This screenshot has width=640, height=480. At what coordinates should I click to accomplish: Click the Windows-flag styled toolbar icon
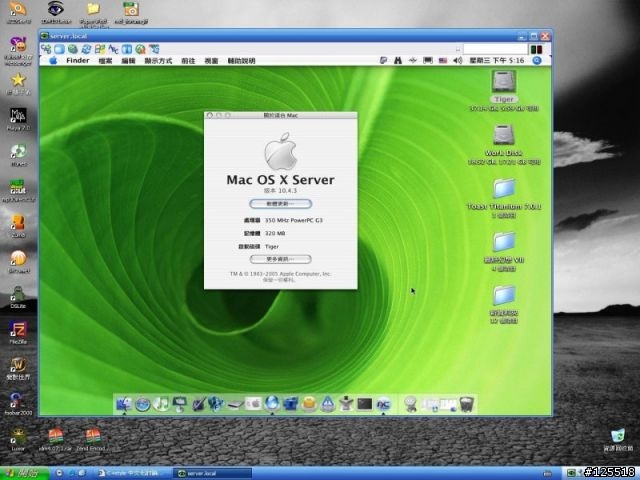tap(100, 49)
